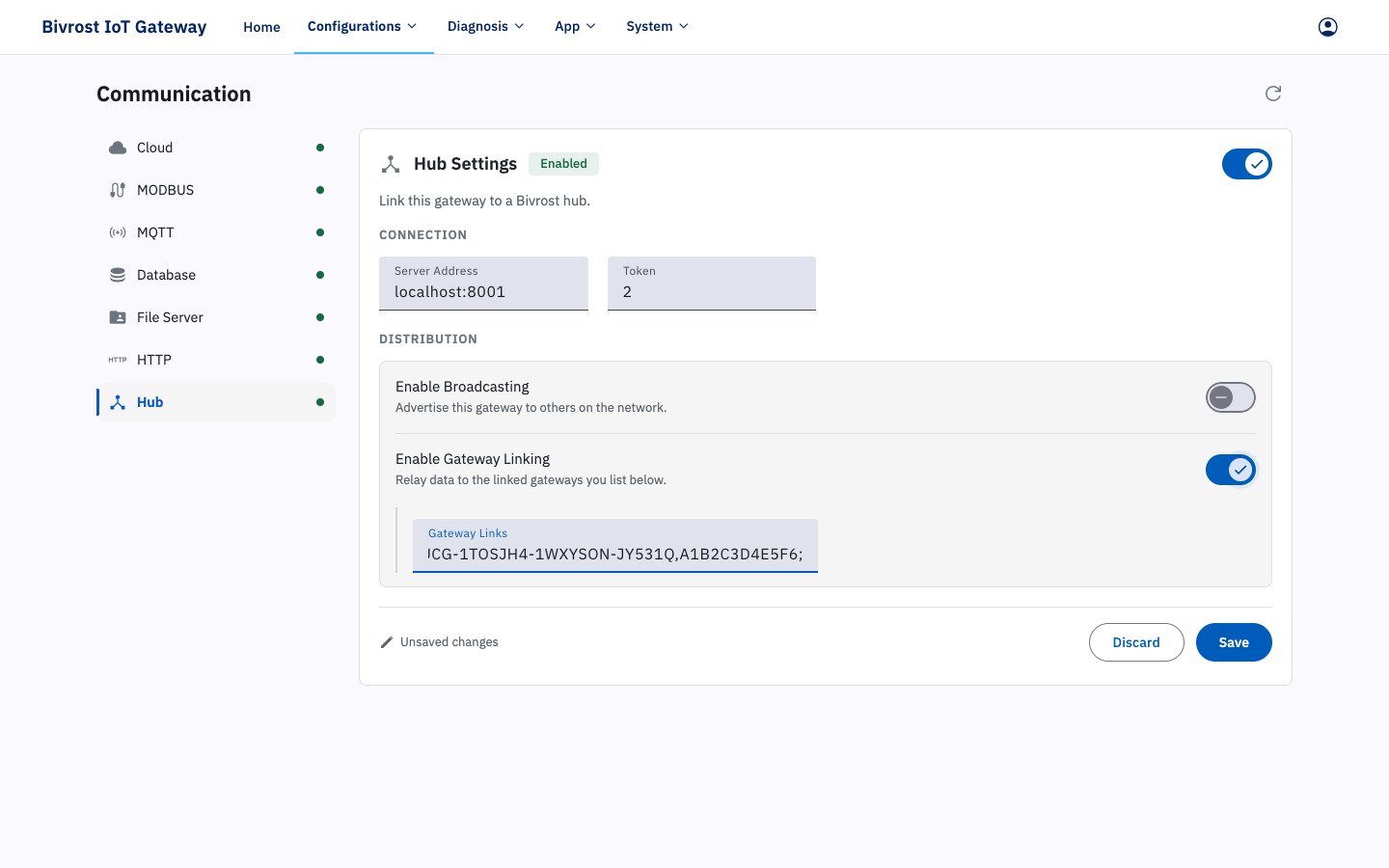Disable the Hub Settings main toggle
1389x868 pixels.
point(1247,164)
